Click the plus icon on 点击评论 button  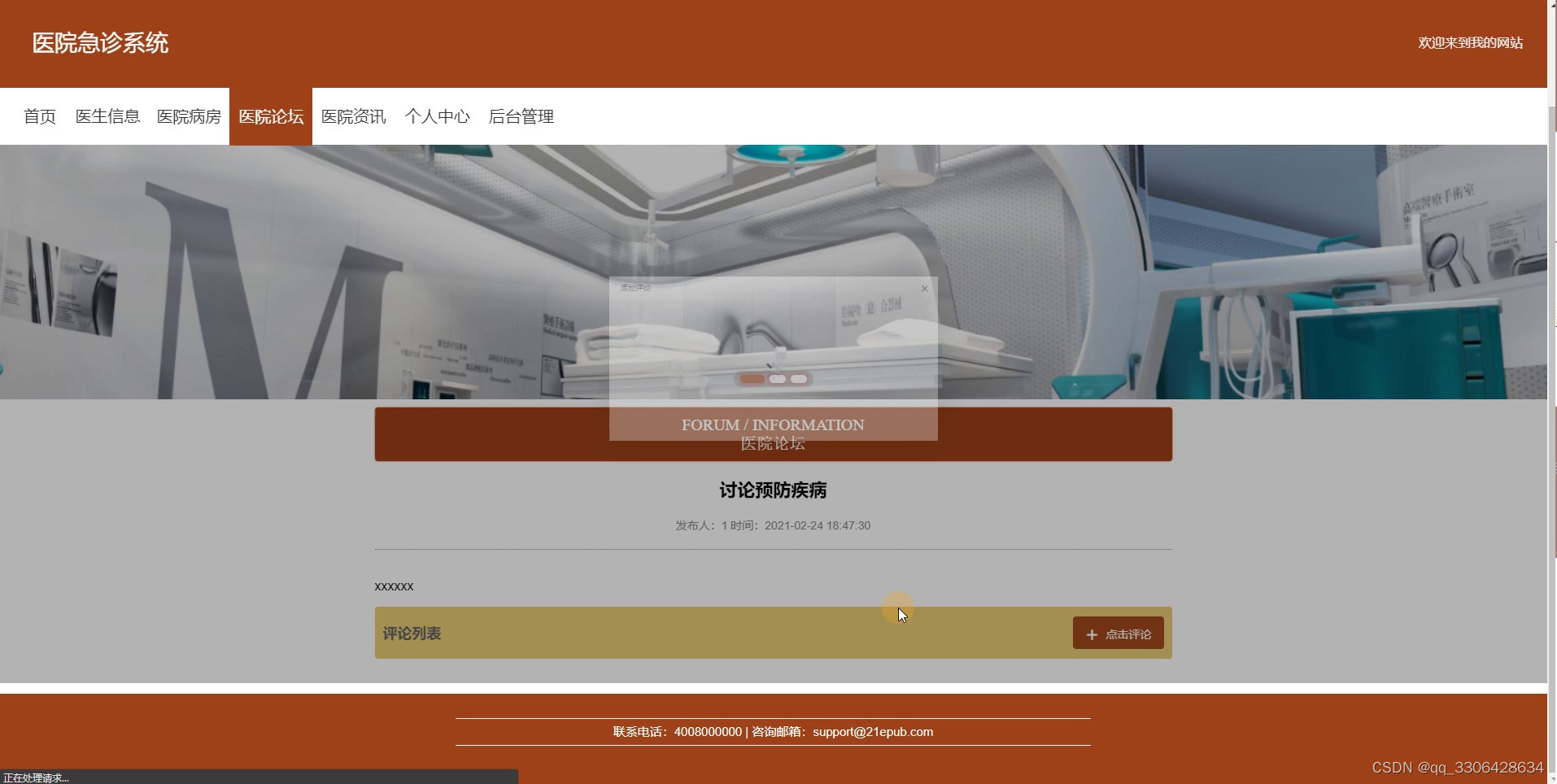(x=1091, y=634)
